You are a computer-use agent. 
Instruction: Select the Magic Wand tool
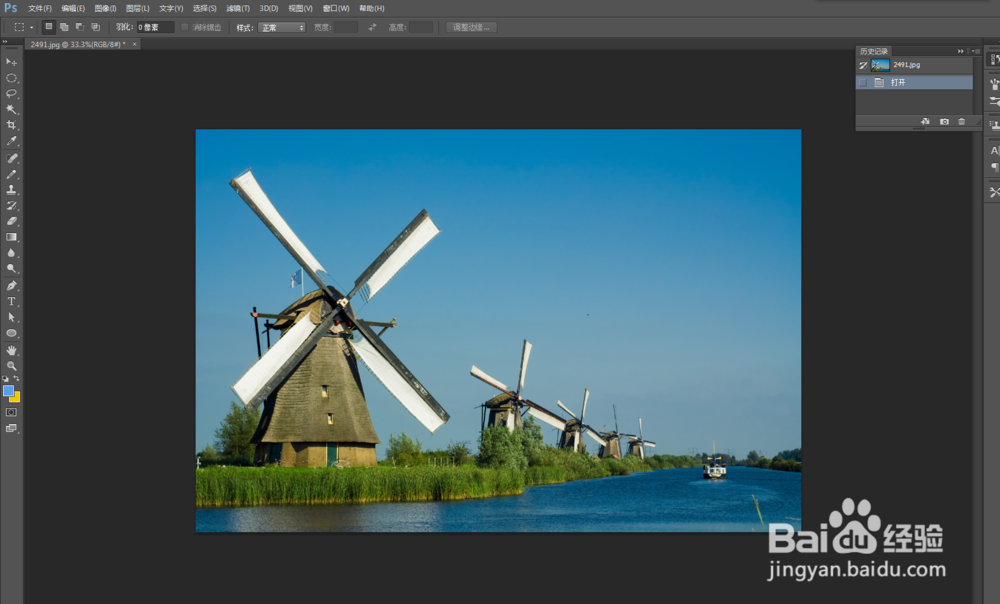pos(11,110)
